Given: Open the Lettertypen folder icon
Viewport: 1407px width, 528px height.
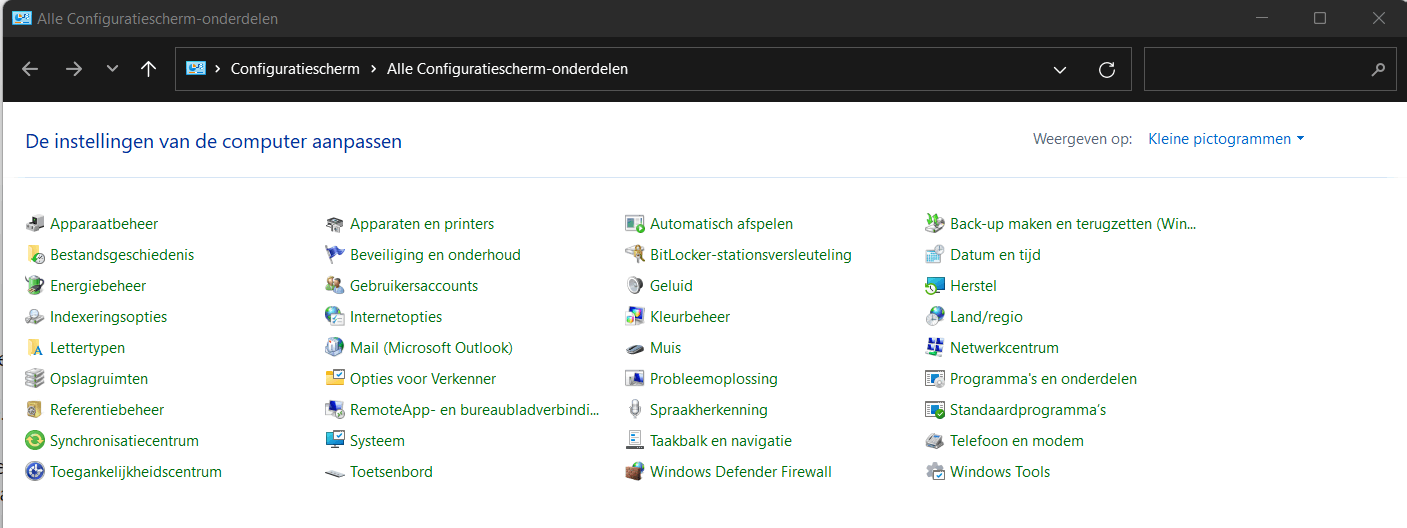Looking at the screenshot, I should click(35, 348).
